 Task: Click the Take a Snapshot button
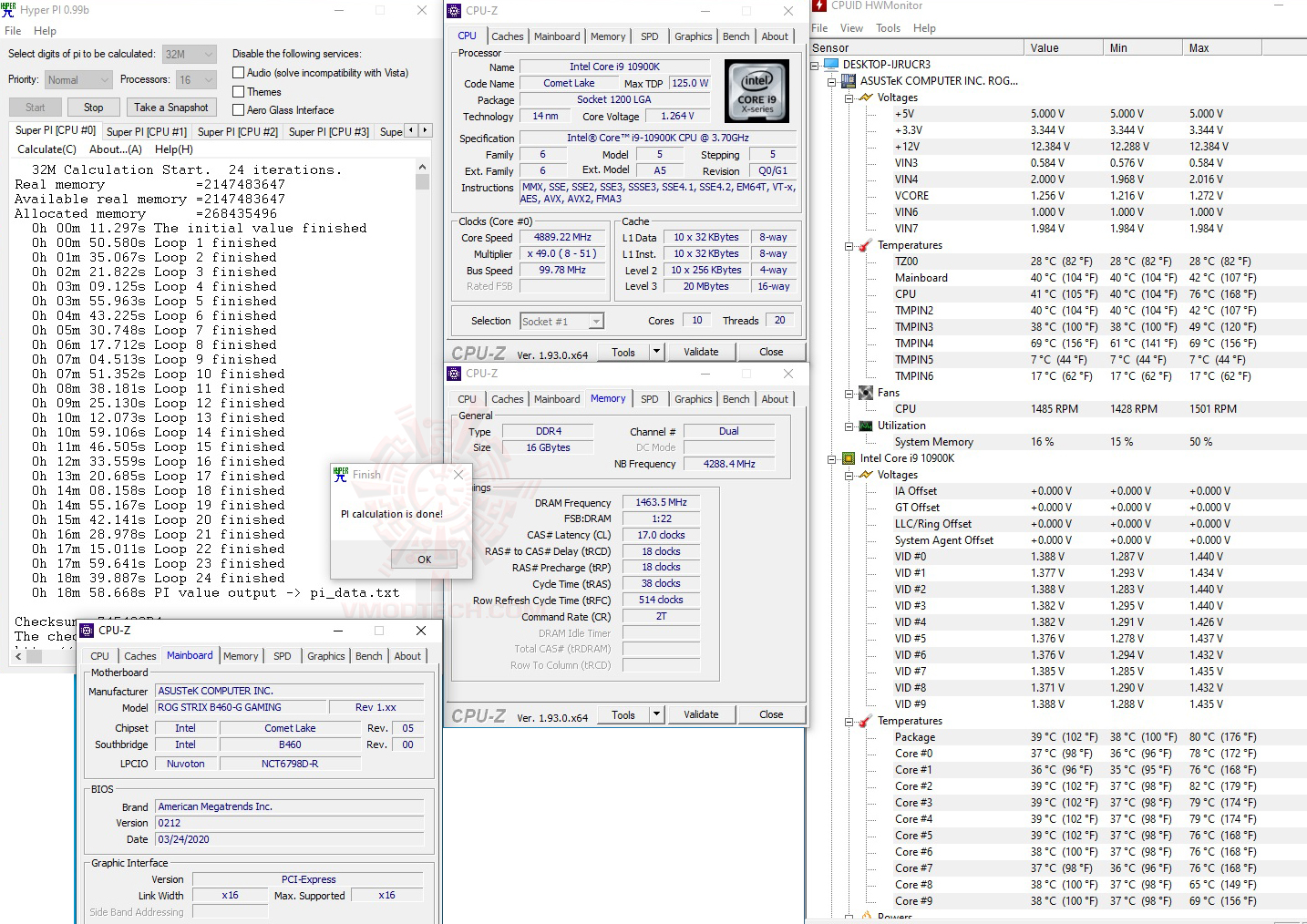(171, 108)
